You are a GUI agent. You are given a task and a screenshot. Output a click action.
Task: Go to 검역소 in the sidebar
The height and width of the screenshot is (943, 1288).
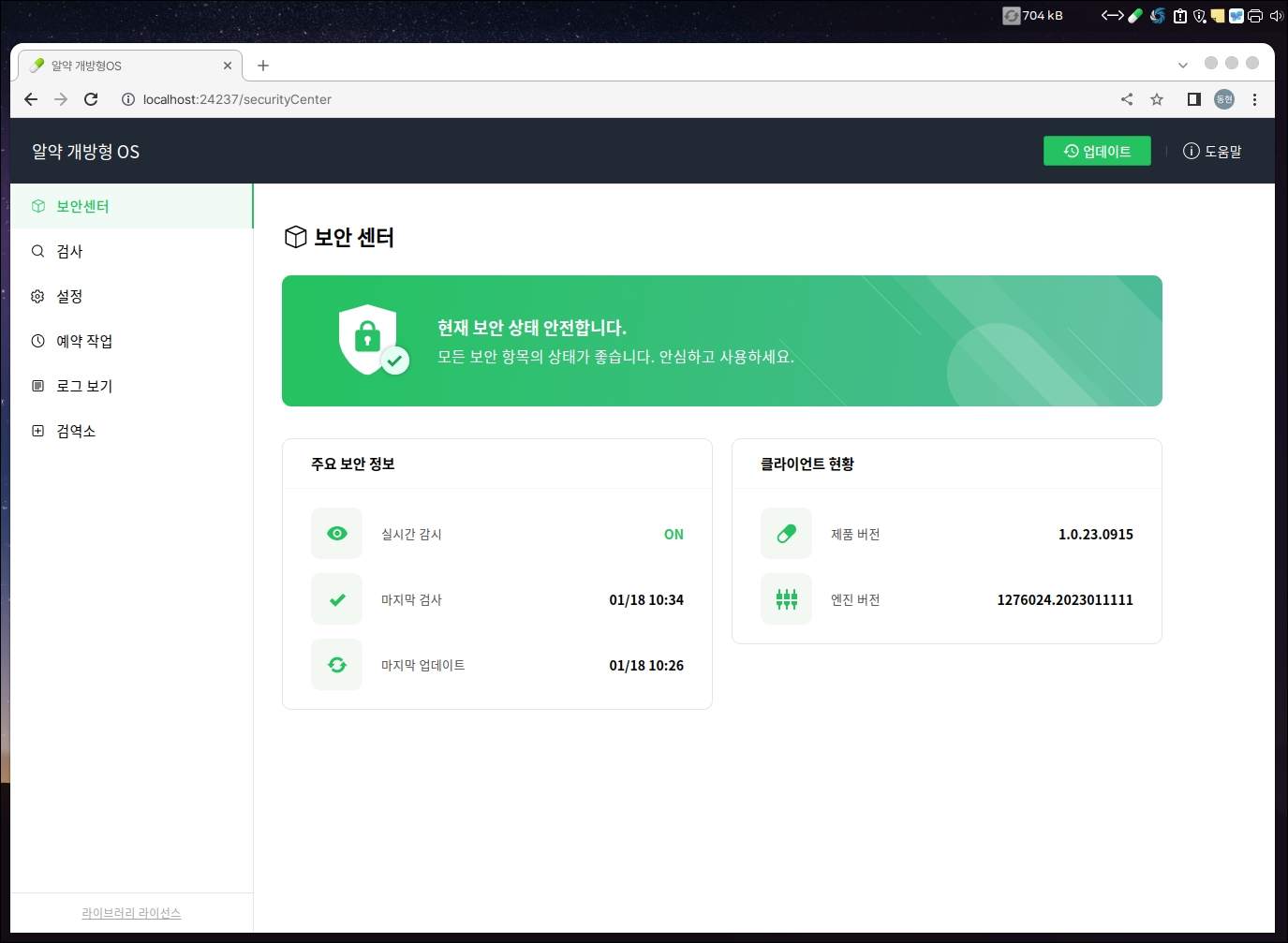[76, 431]
